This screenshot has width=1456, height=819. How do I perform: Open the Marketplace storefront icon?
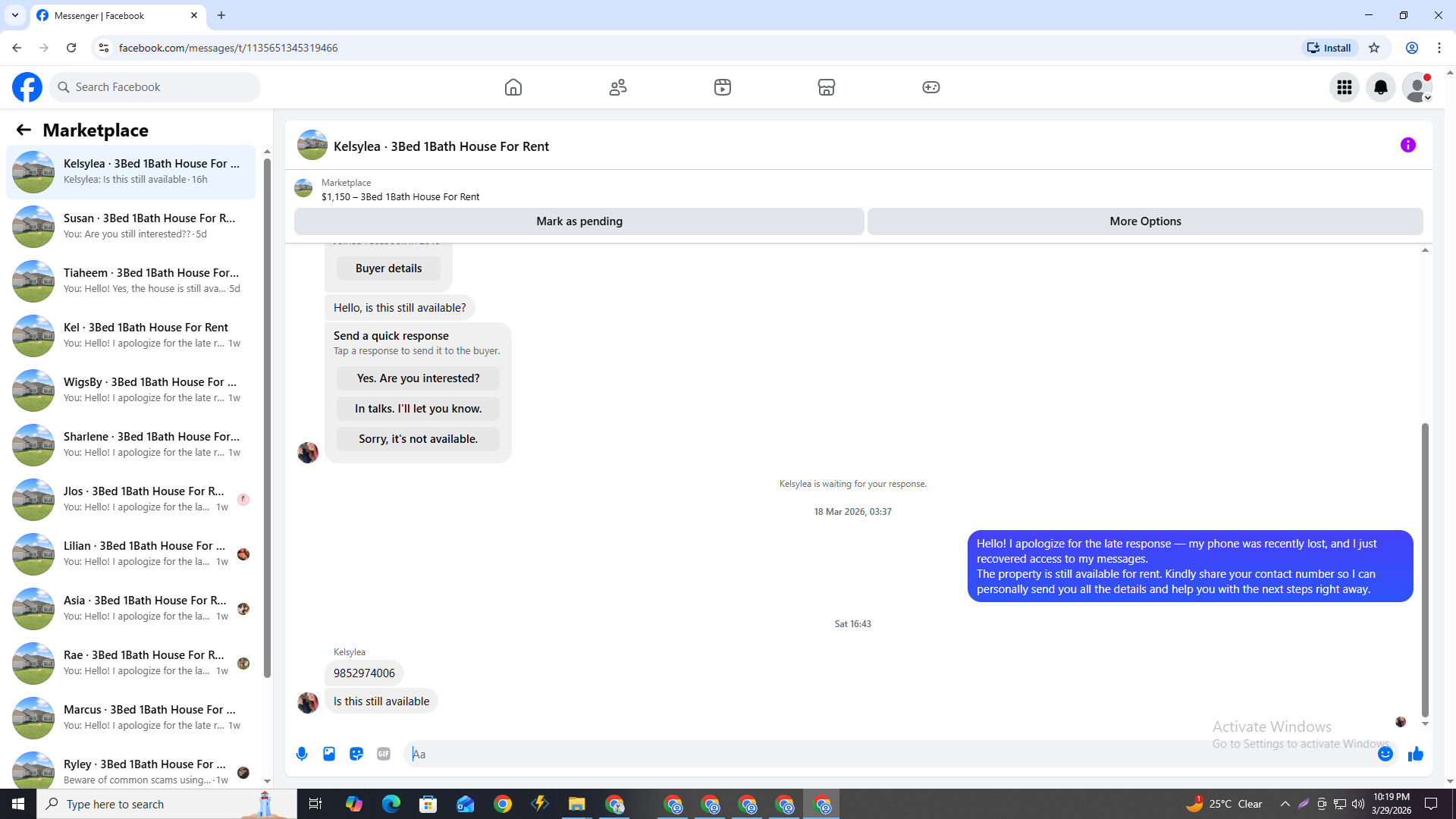827,87
